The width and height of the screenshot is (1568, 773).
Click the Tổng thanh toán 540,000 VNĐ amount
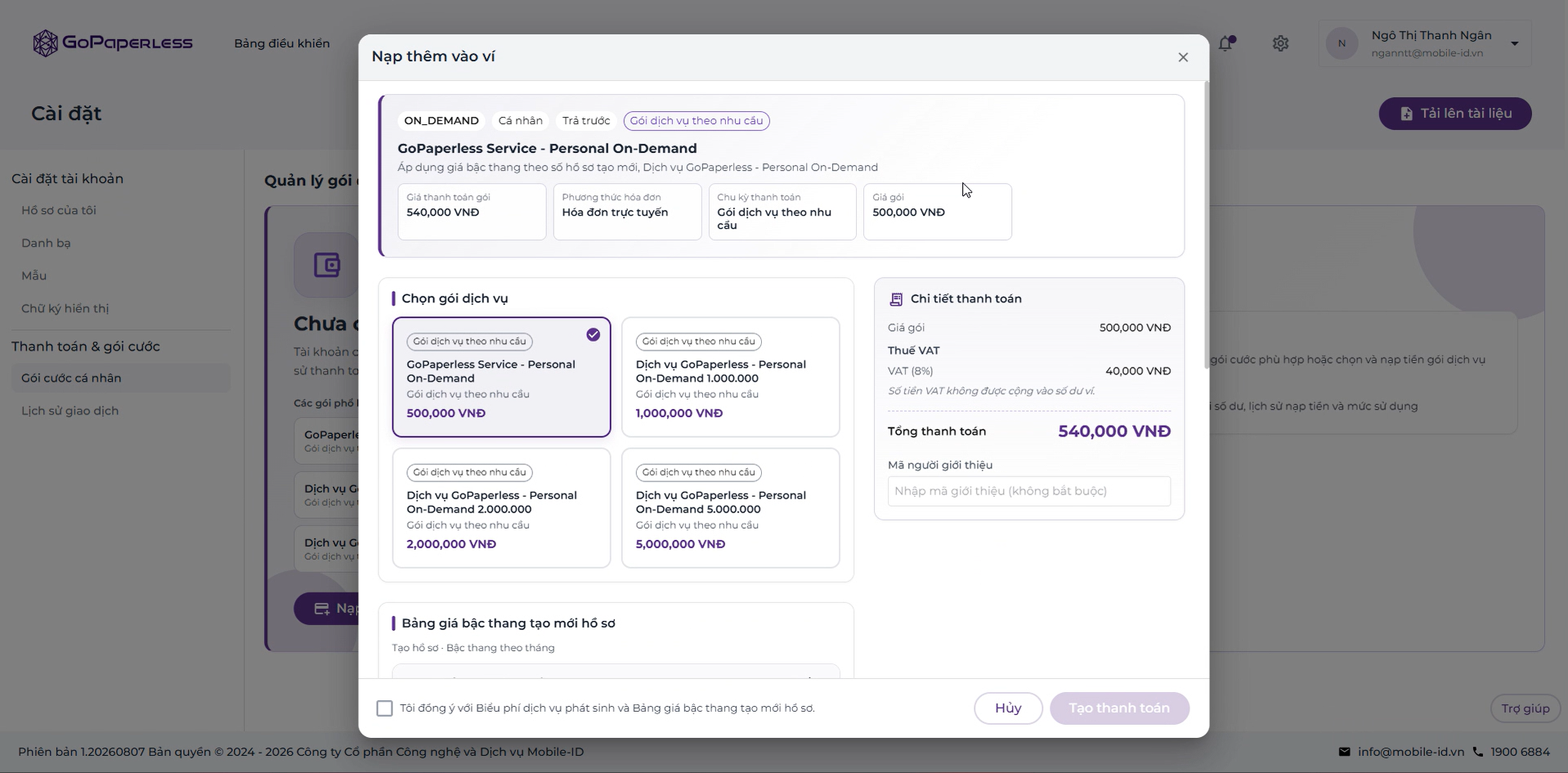point(1114,431)
